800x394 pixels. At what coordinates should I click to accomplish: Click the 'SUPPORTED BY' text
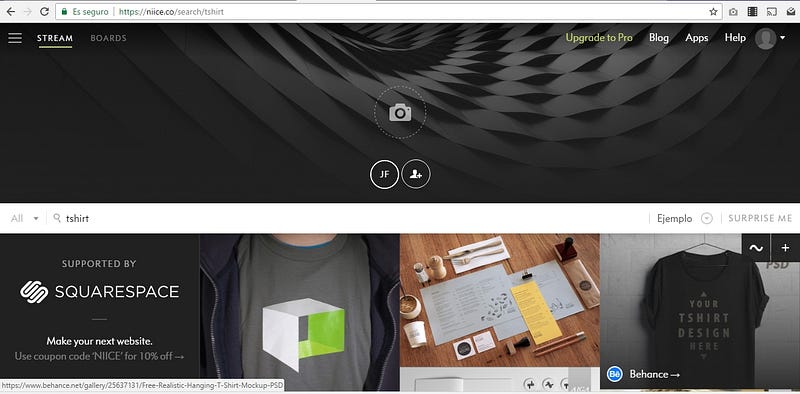pyautogui.click(x=99, y=264)
